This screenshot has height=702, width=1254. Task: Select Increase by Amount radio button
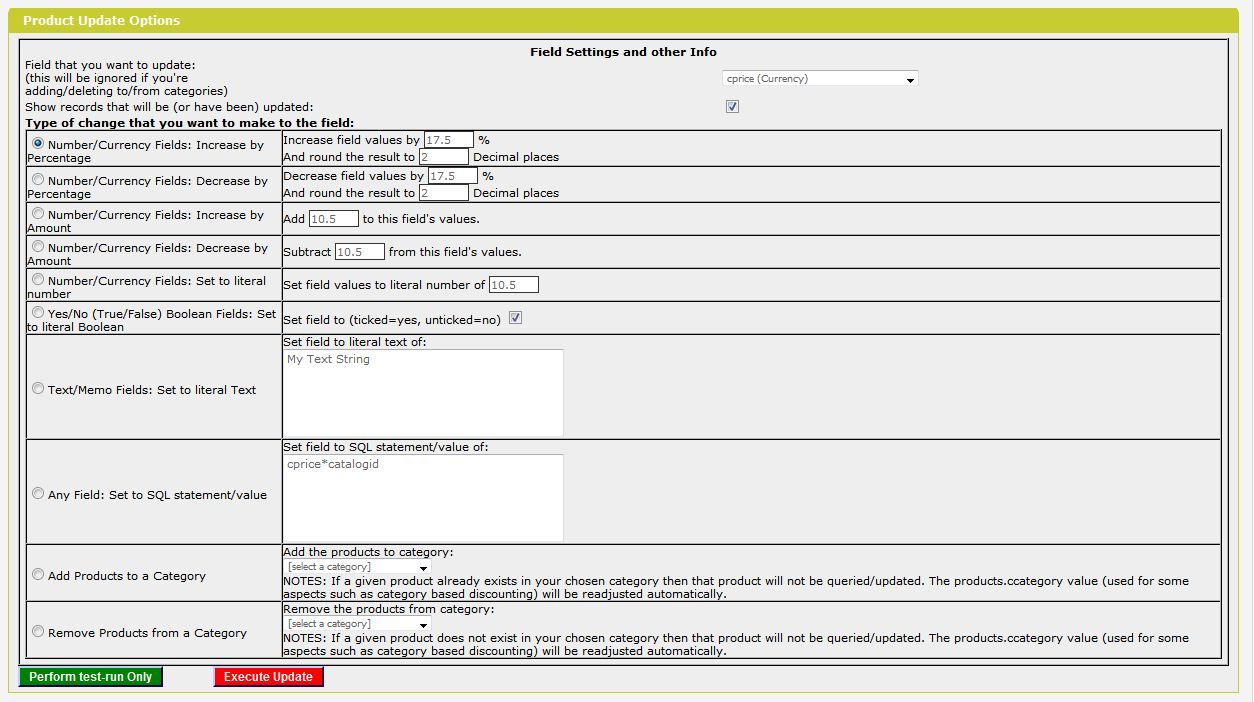coord(38,213)
